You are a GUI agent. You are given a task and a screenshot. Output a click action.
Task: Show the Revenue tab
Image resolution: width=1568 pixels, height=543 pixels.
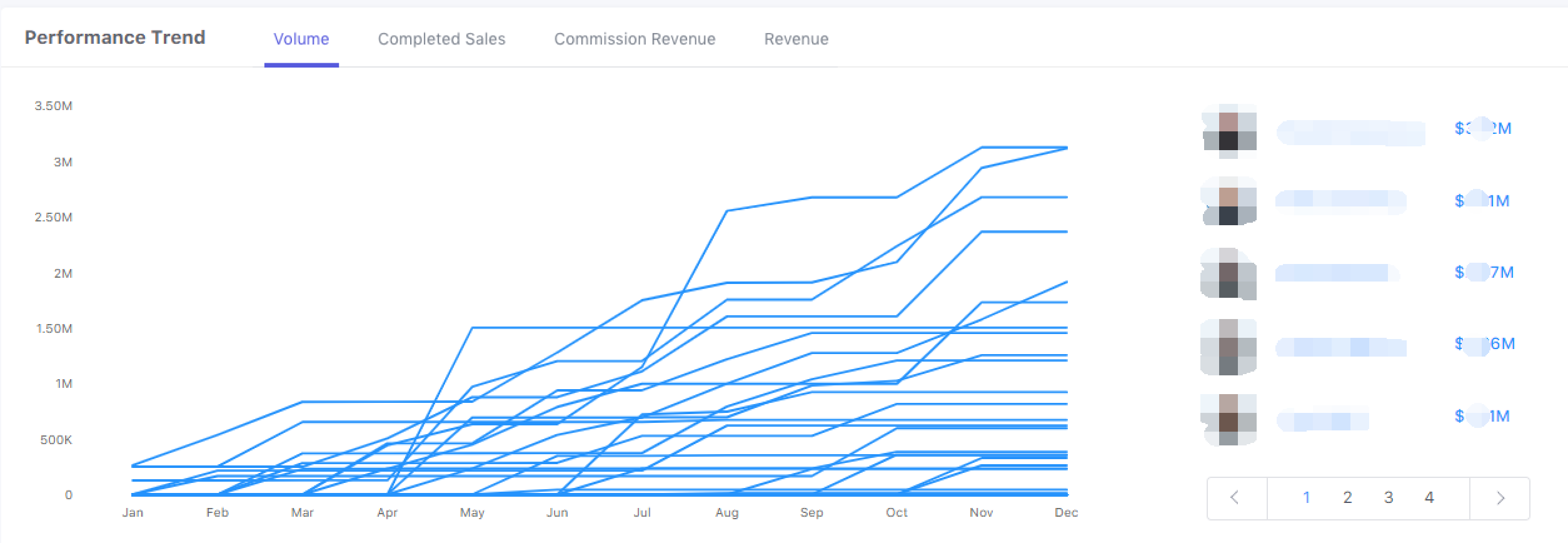pyautogui.click(x=796, y=39)
